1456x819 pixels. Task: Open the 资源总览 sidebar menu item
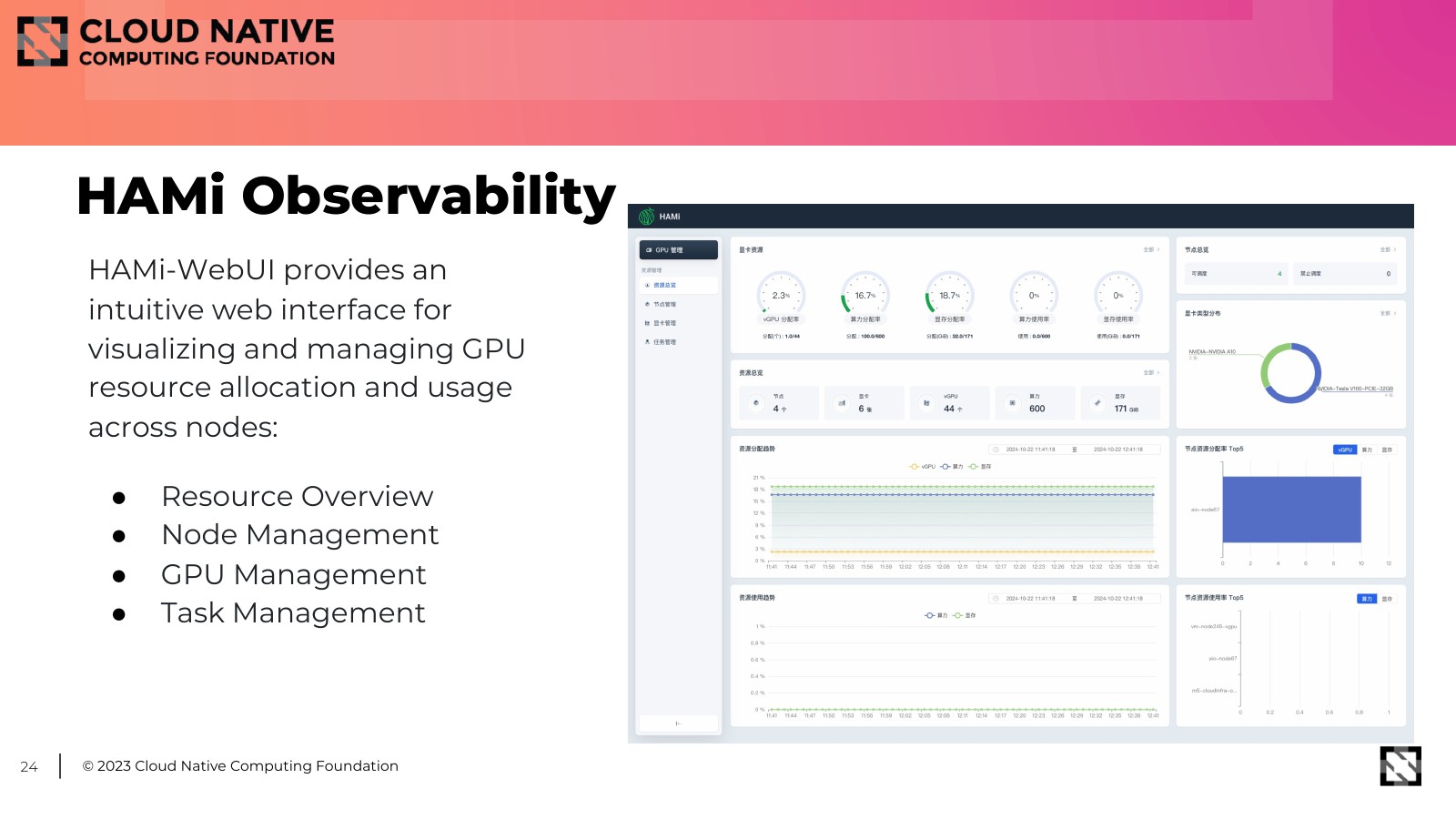click(679, 286)
